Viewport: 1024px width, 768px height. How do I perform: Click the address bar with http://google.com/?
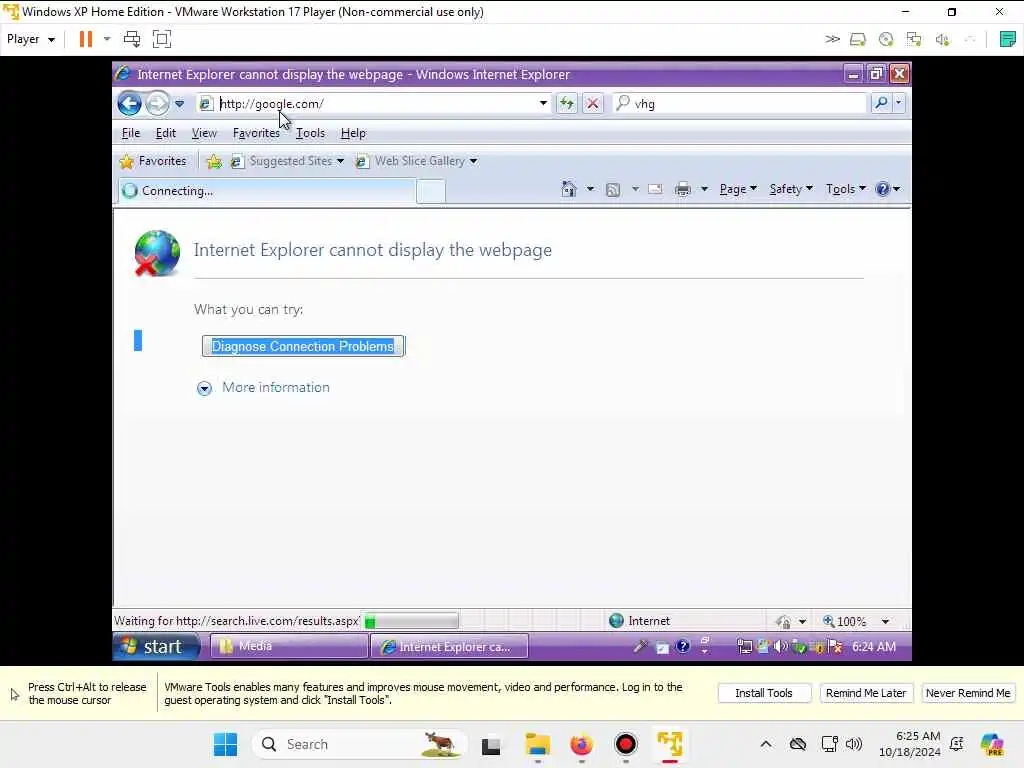373,103
